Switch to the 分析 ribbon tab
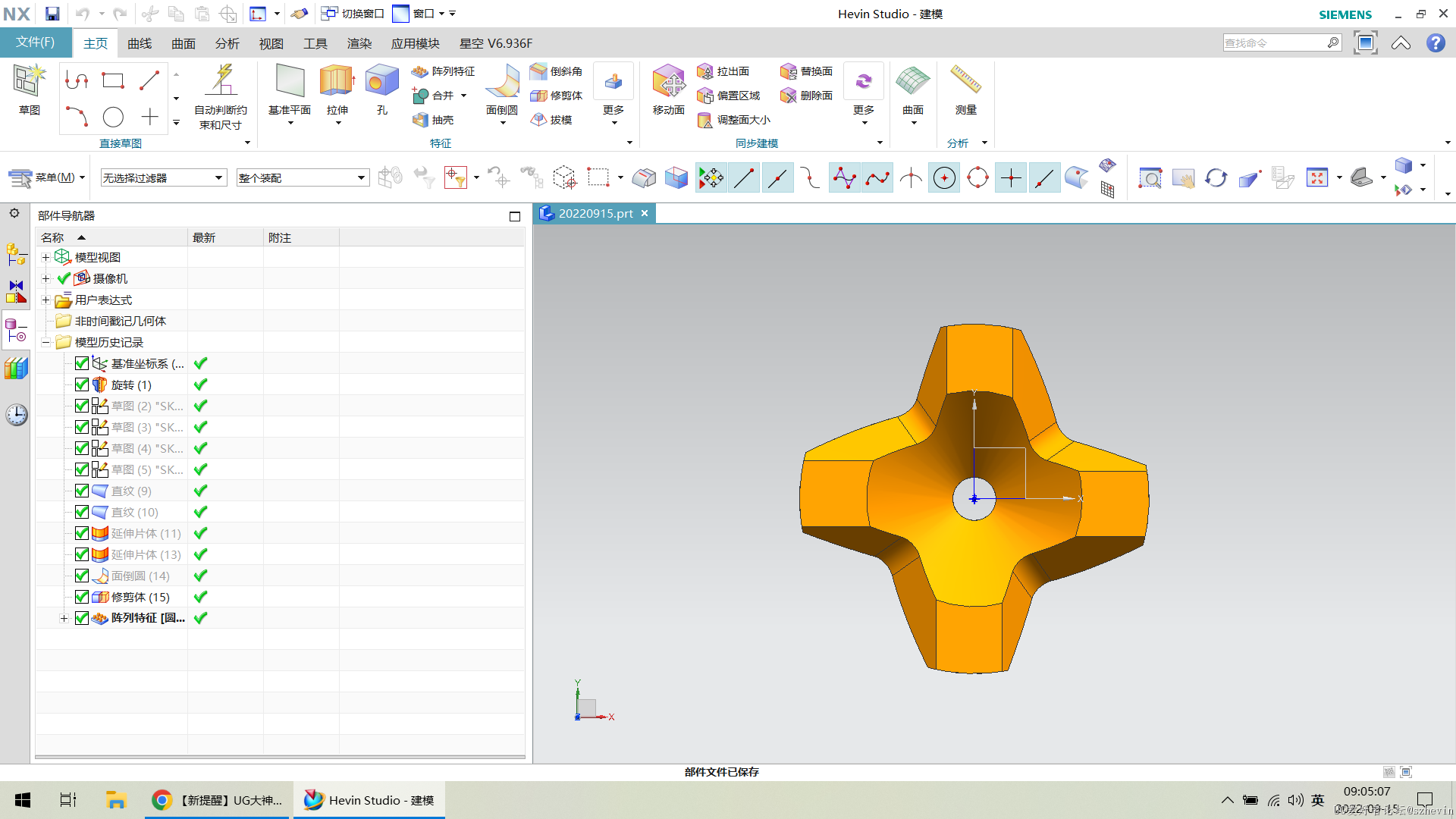 point(227,43)
